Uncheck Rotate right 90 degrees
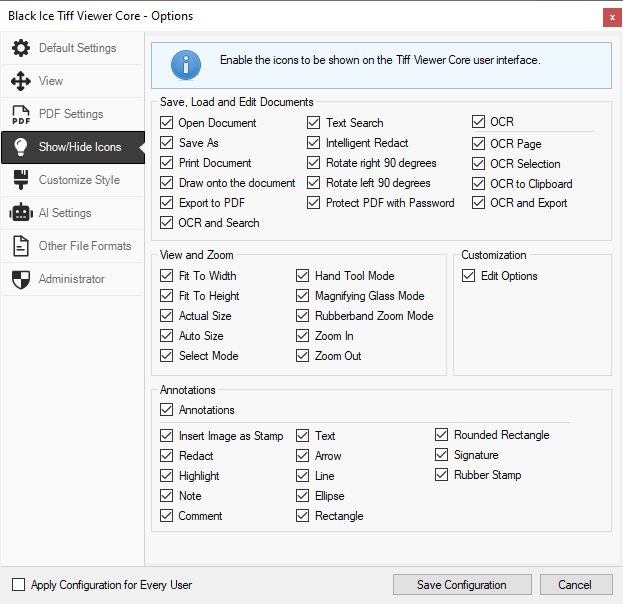623x604 pixels. click(313, 163)
